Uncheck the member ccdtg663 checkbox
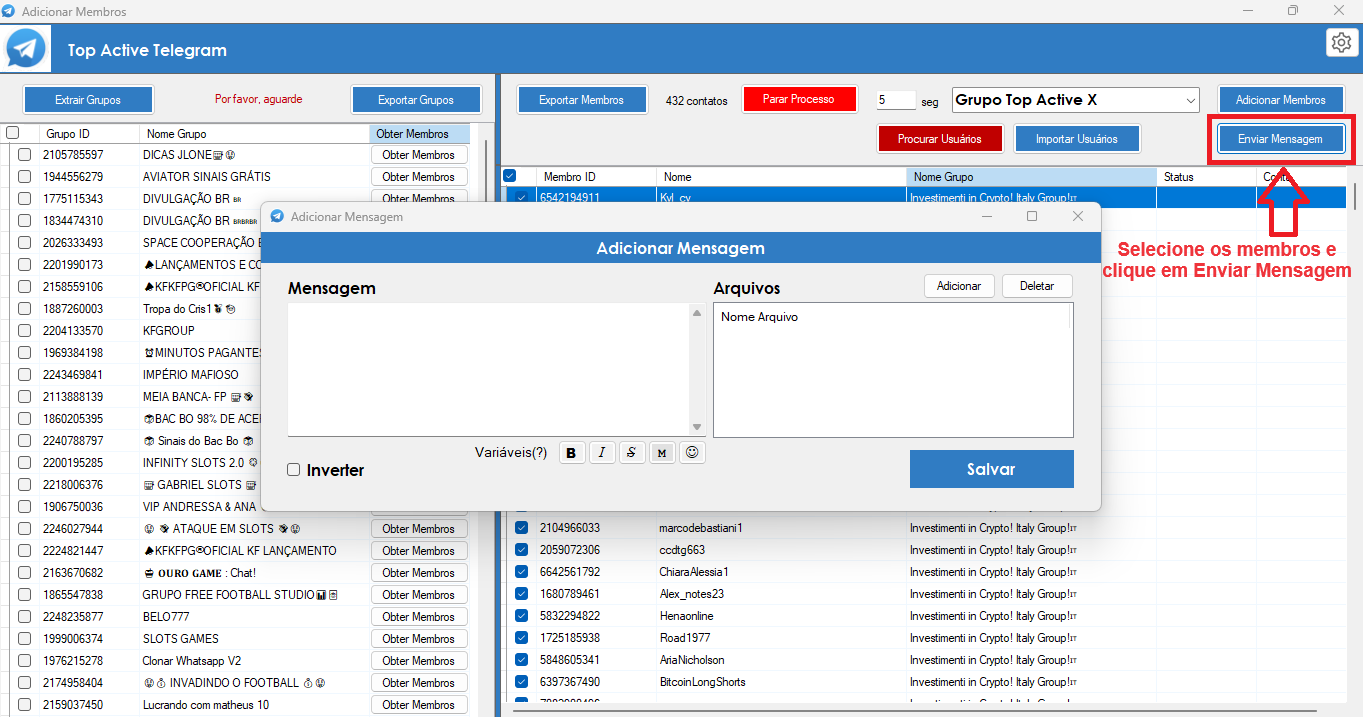Screen dimensions: 1363x717 click(521, 550)
